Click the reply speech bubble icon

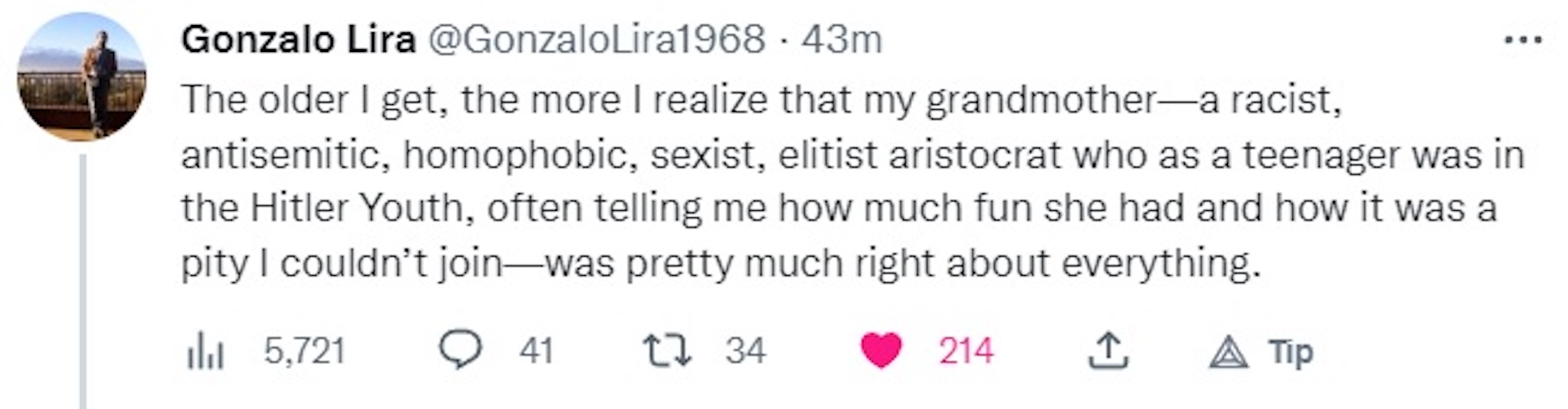460,350
